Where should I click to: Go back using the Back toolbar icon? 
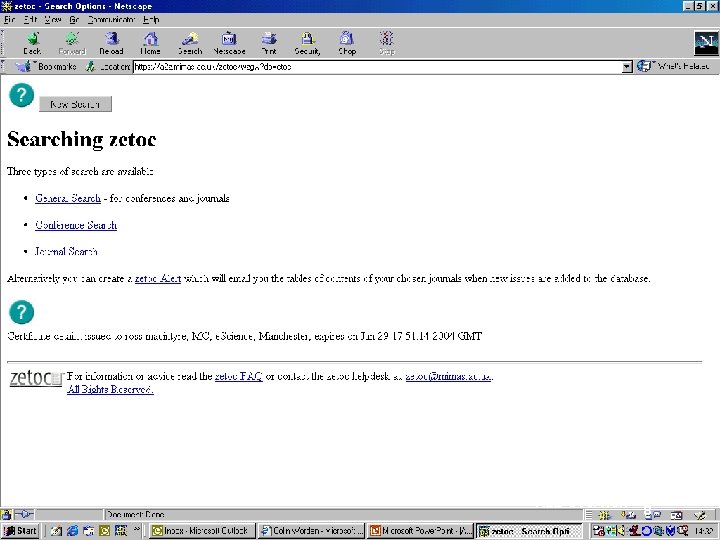(x=32, y=44)
